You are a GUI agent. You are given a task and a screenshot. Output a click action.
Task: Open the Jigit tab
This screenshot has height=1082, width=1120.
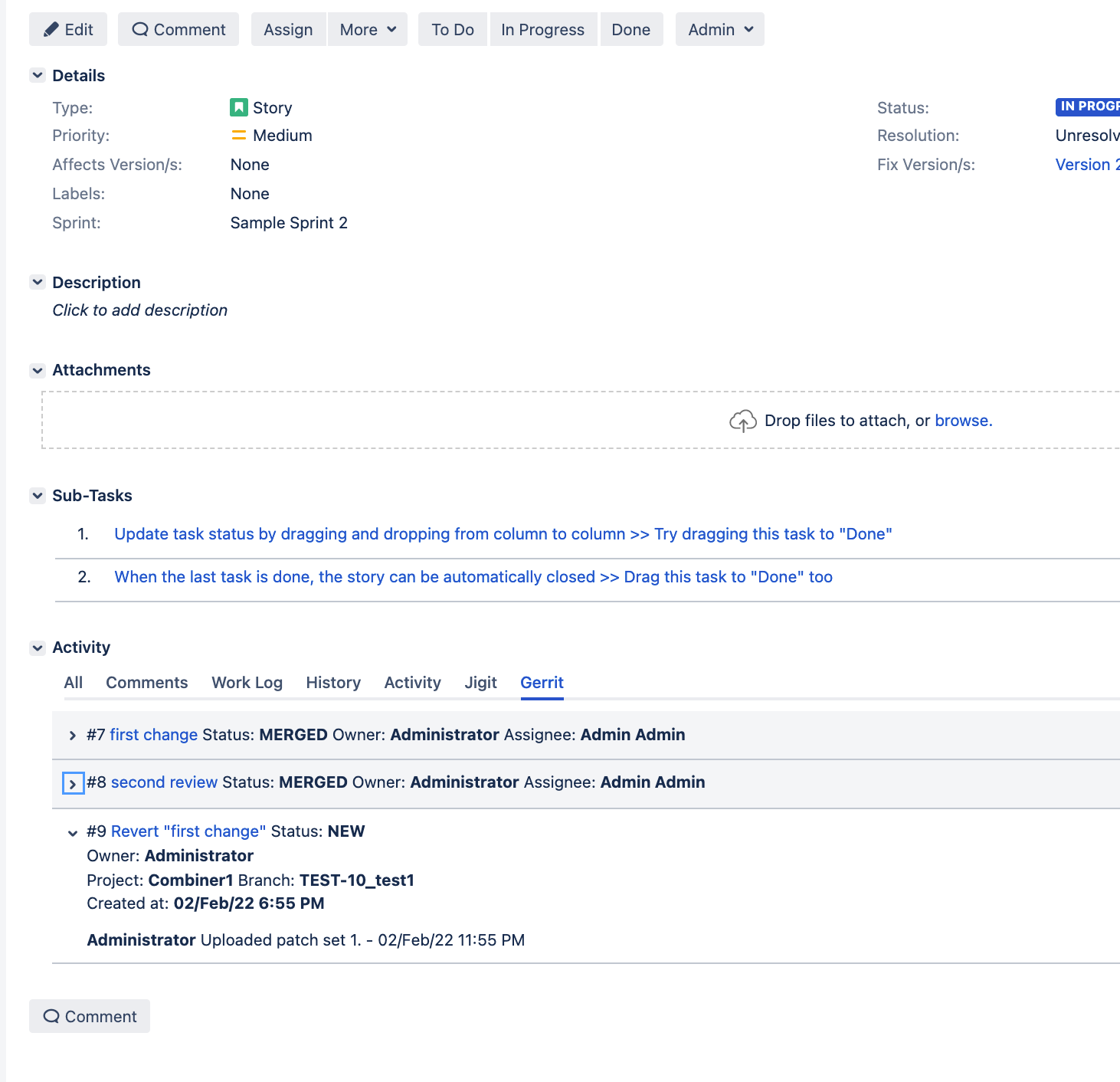[x=480, y=682]
